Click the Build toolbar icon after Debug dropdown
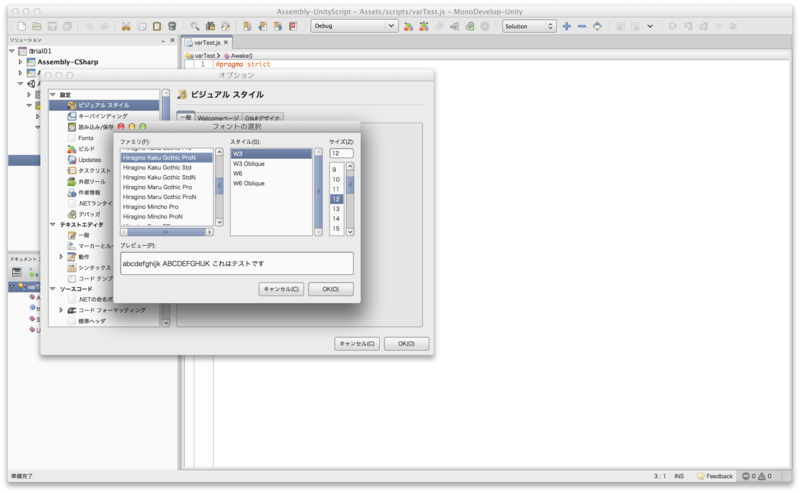The height and width of the screenshot is (493, 800). click(408, 26)
